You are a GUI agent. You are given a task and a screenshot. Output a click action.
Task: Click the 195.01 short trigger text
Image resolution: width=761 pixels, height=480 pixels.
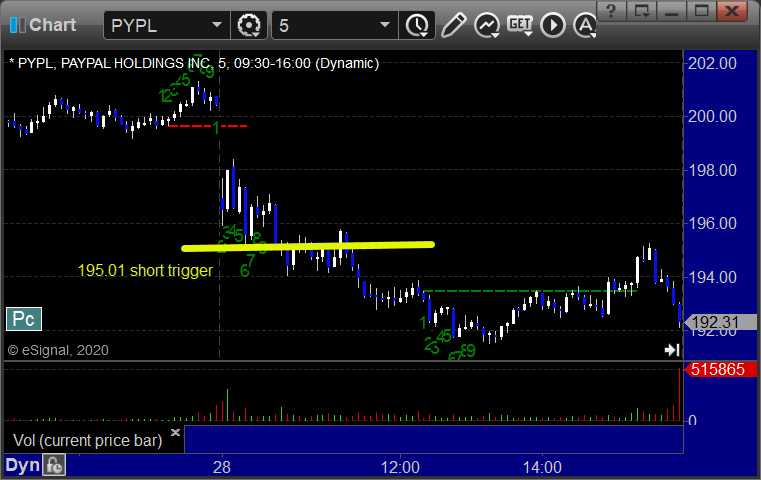pyautogui.click(x=145, y=270)
